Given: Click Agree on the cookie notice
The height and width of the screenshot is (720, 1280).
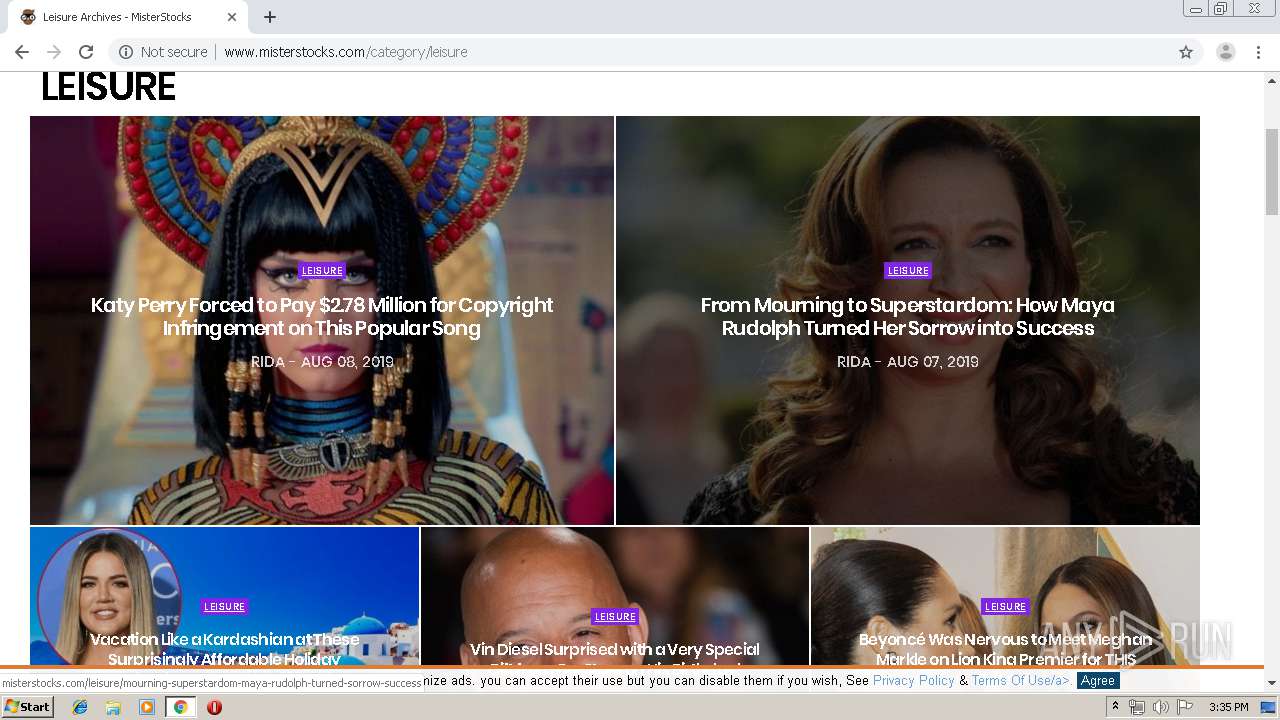Looking at the screenshot, I should coord(1097,681).
